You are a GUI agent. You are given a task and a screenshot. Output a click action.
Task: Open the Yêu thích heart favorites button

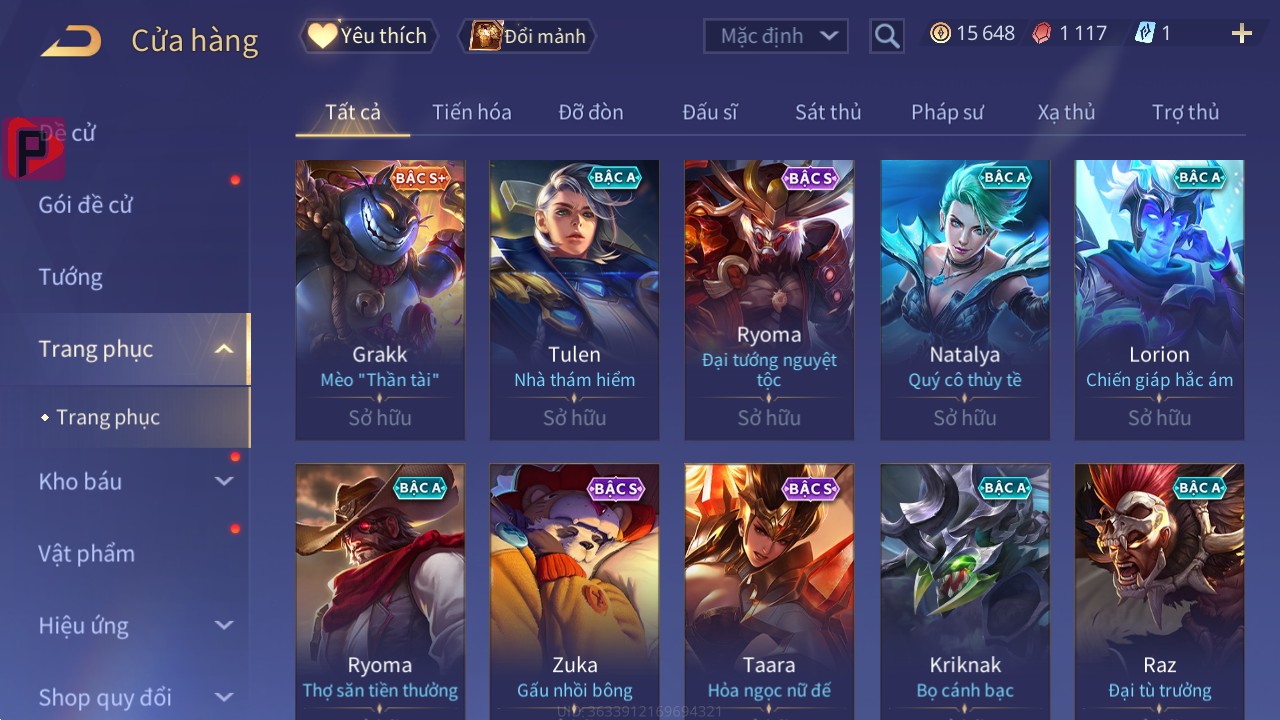(369, 36)
